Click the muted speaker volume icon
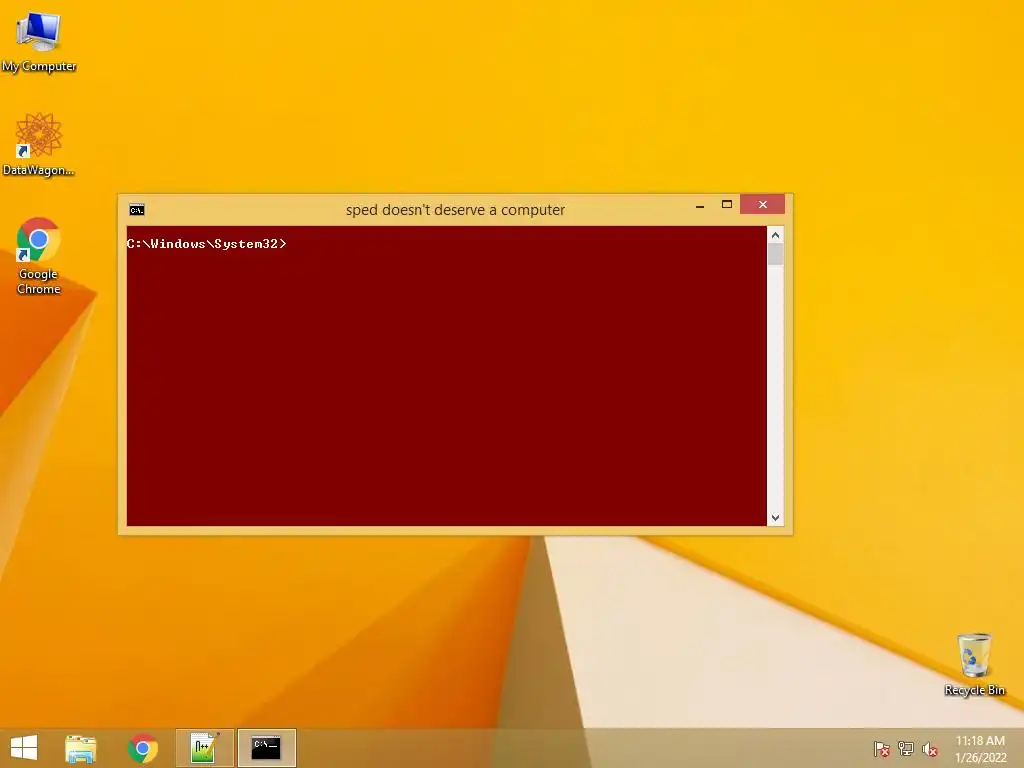Screen dimensions: 1024x768 [930, 749]
